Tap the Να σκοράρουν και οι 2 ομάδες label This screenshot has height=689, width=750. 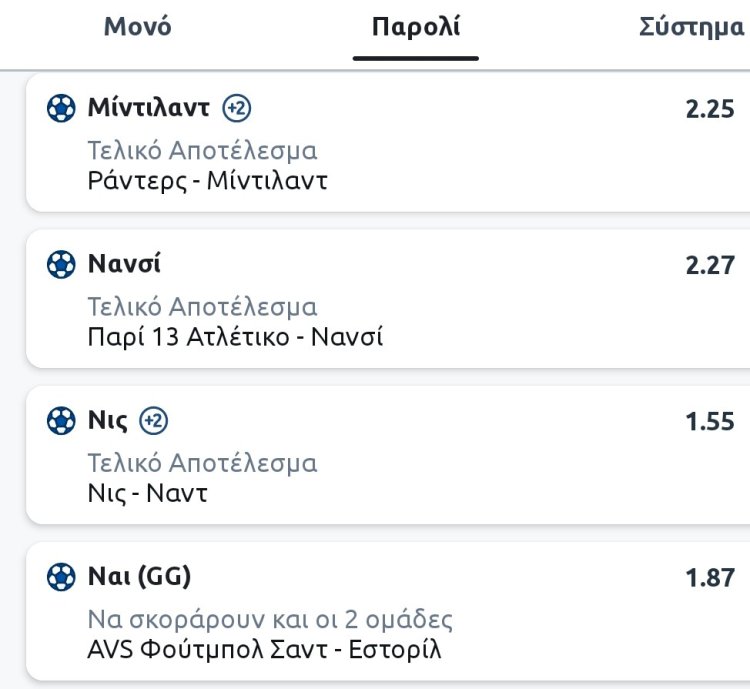point(270,620)
